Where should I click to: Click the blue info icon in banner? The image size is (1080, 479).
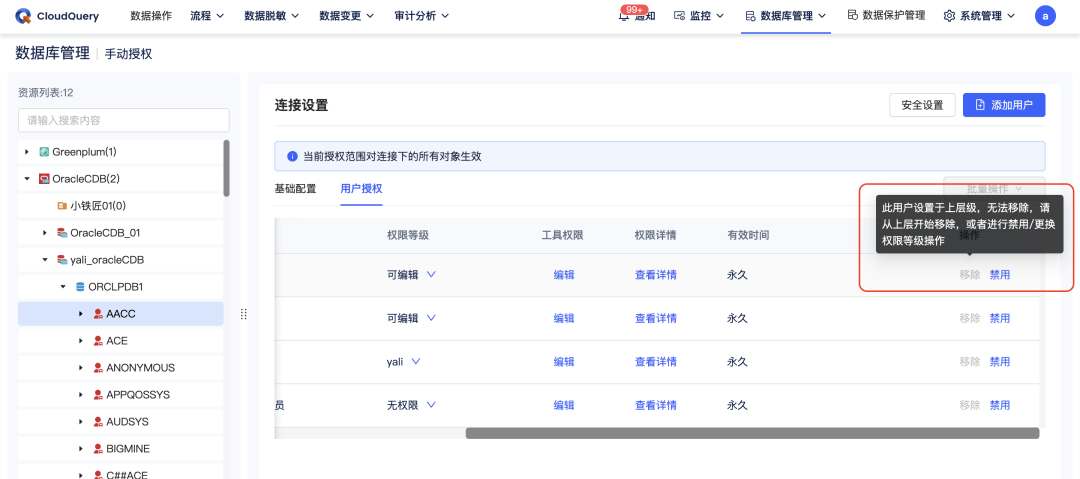point(292,156)
